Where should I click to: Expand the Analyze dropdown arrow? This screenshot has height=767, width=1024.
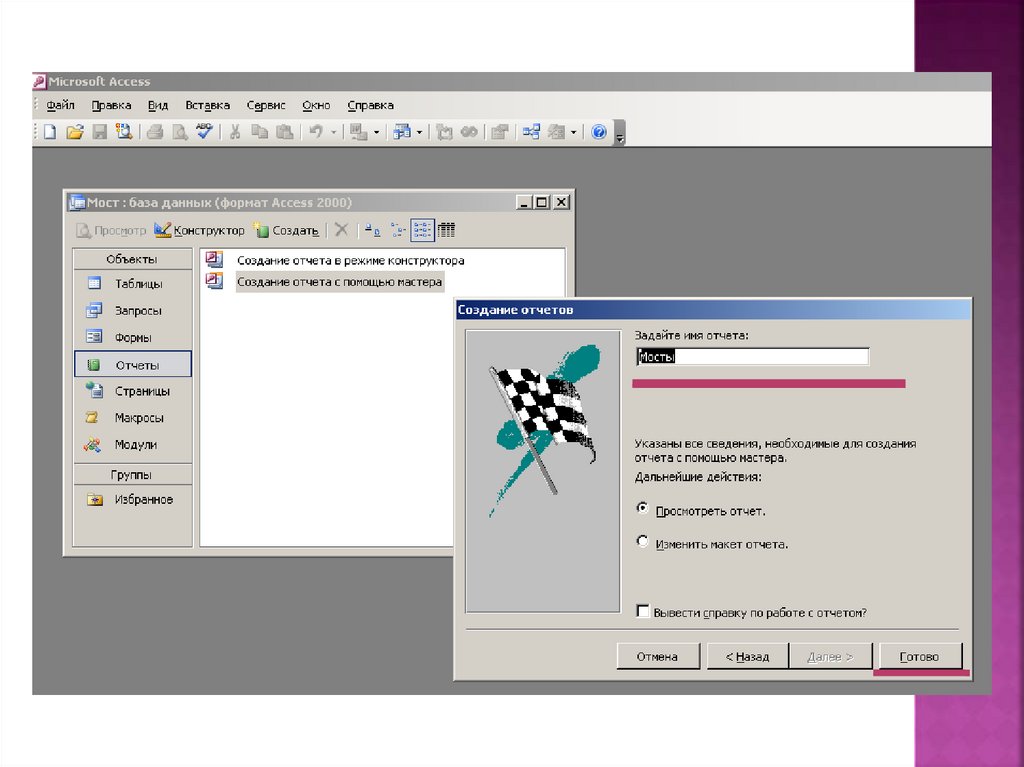[x=419, y=133]
